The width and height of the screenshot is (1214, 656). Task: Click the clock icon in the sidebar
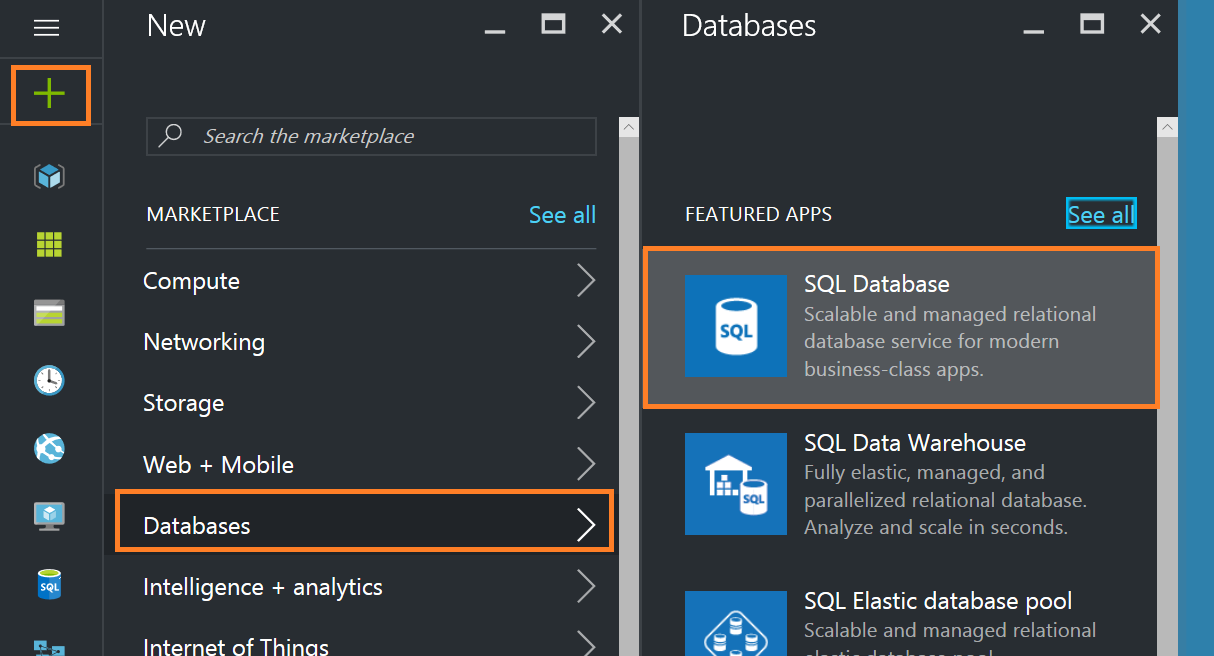(x=49, y=380)
